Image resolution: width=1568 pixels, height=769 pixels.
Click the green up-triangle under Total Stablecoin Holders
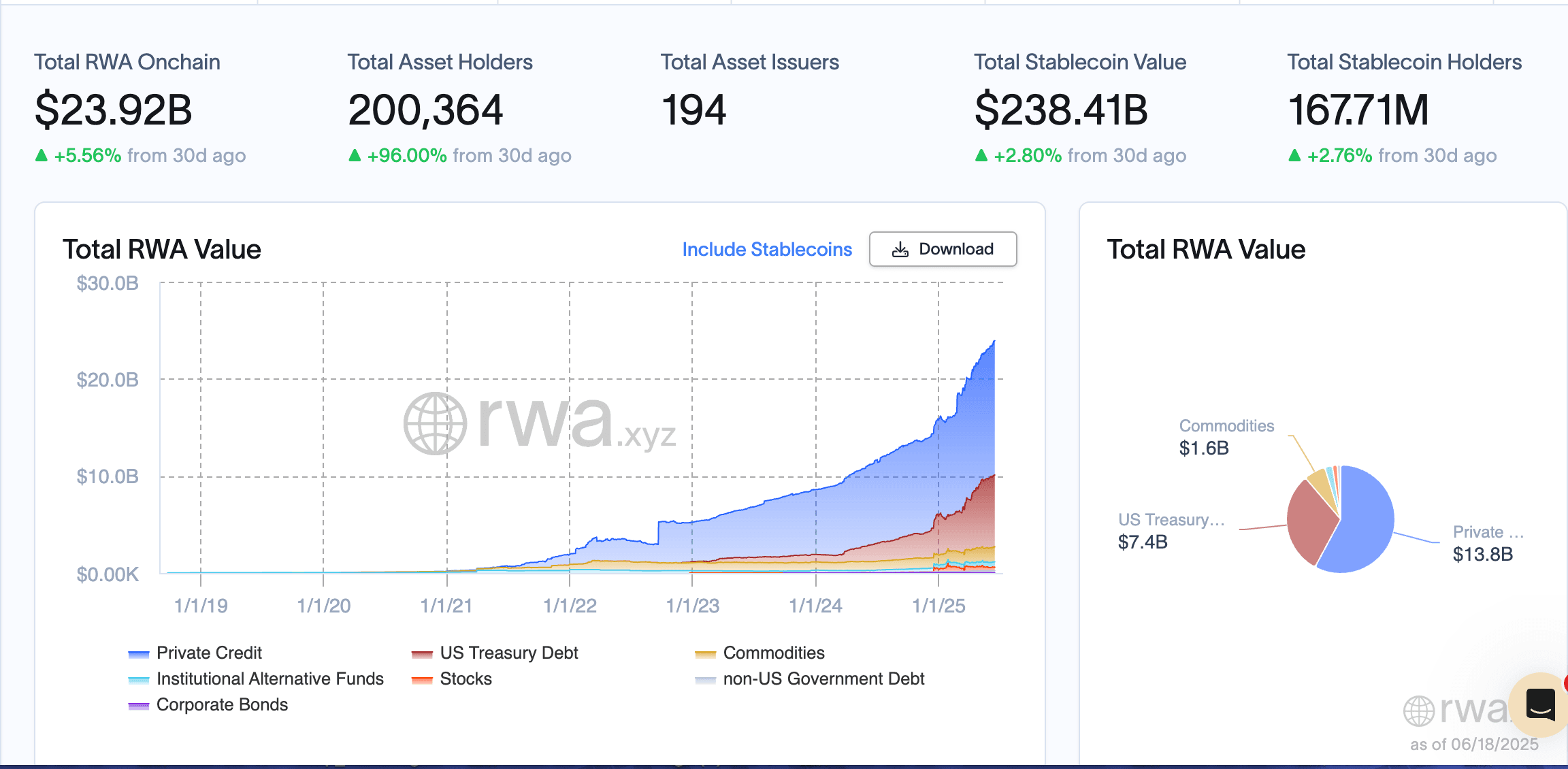1294,156
